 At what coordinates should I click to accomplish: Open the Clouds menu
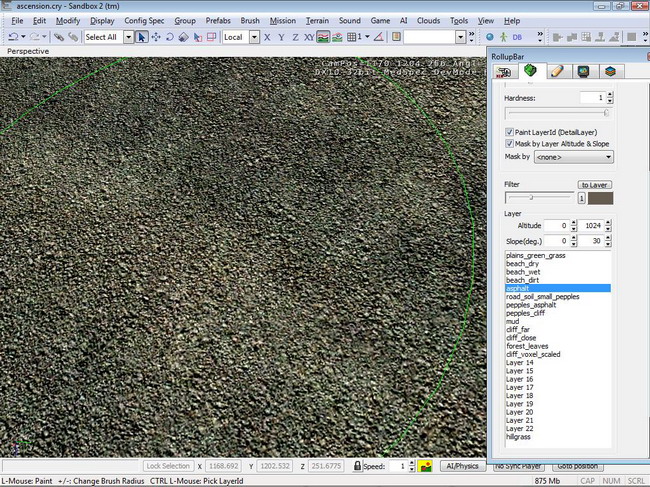[428, 21]
